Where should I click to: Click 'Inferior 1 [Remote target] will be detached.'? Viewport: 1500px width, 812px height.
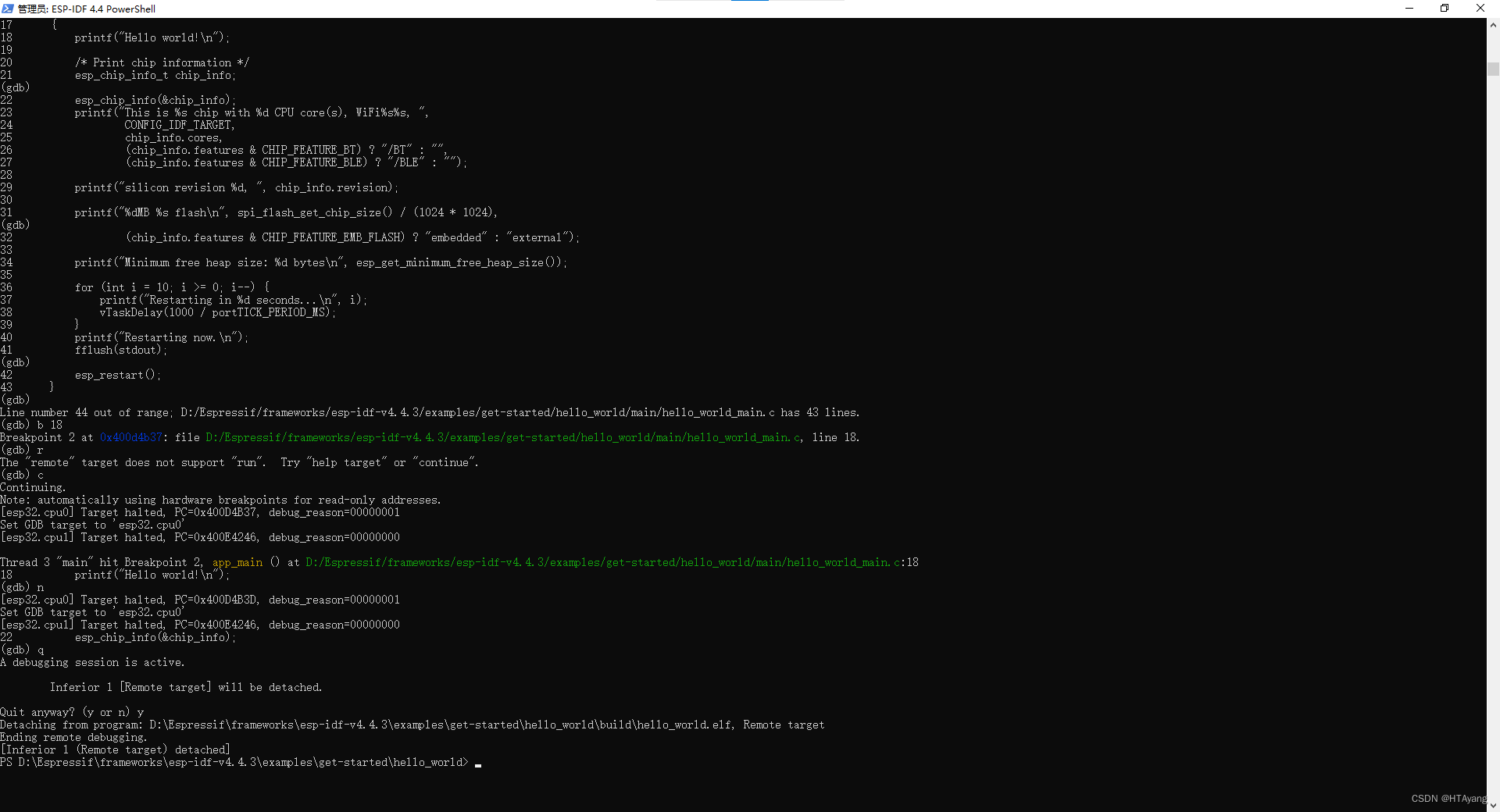186,687
